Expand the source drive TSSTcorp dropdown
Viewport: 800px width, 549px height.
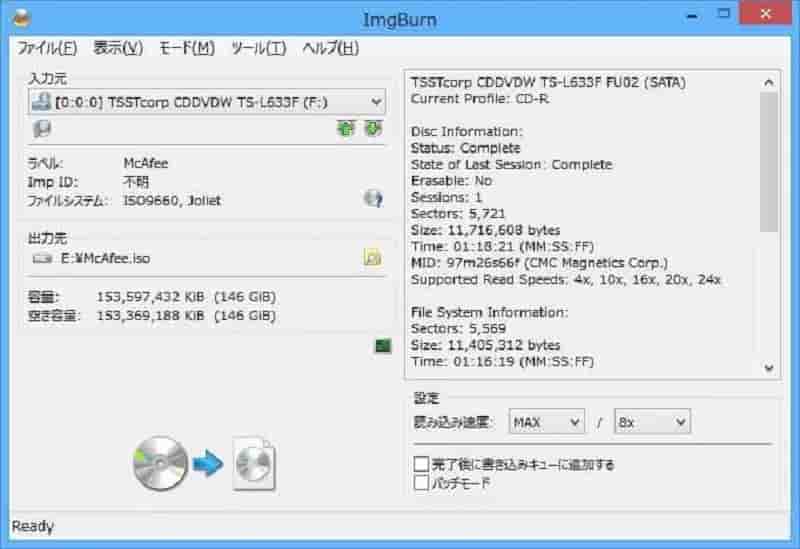pyautogui.click(x=207, y=102)
